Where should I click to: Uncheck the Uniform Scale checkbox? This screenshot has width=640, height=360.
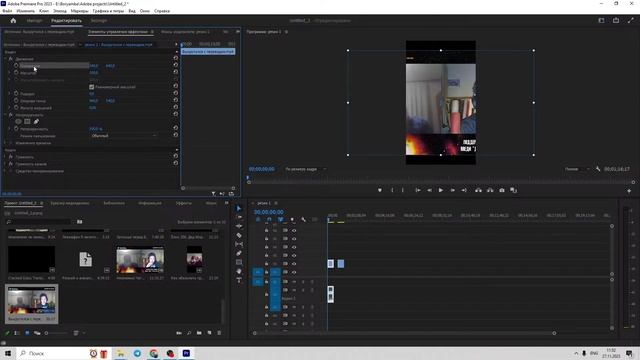(91, 87)
